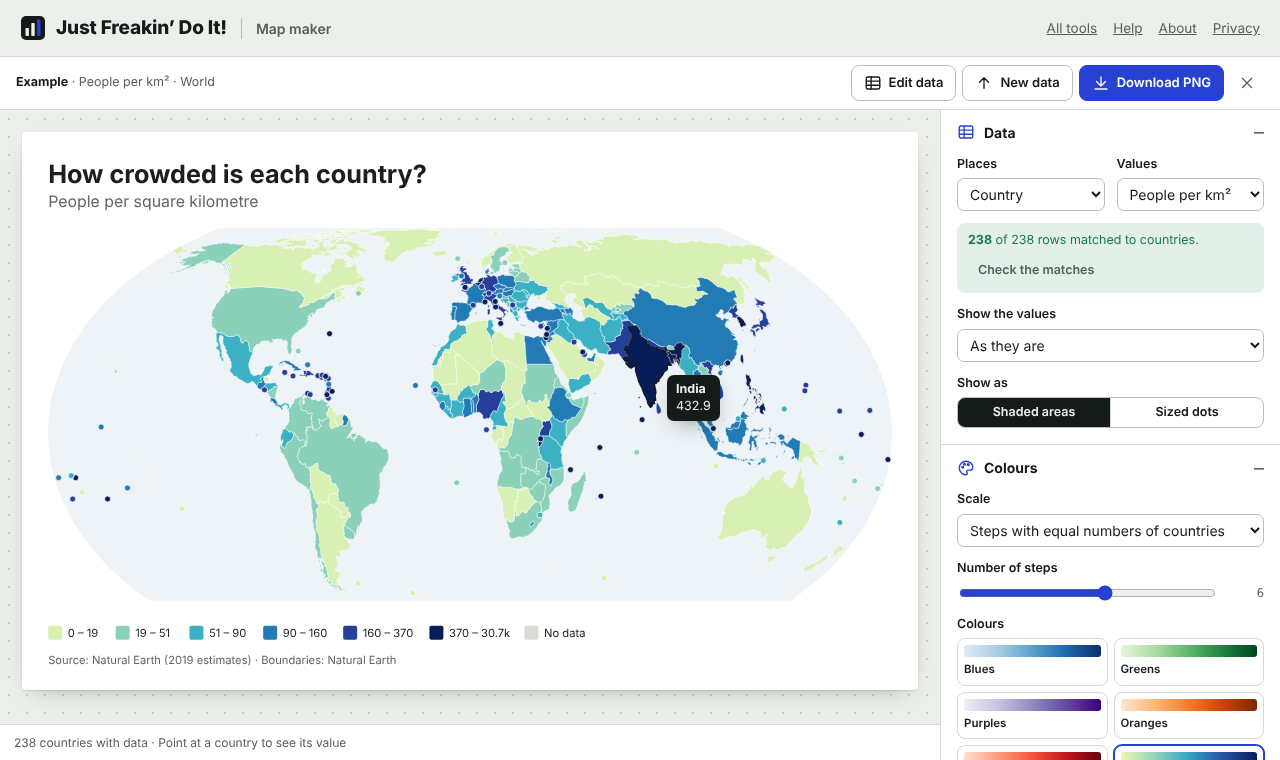Open the Scale dropdown

click(x=1110, y=531)
